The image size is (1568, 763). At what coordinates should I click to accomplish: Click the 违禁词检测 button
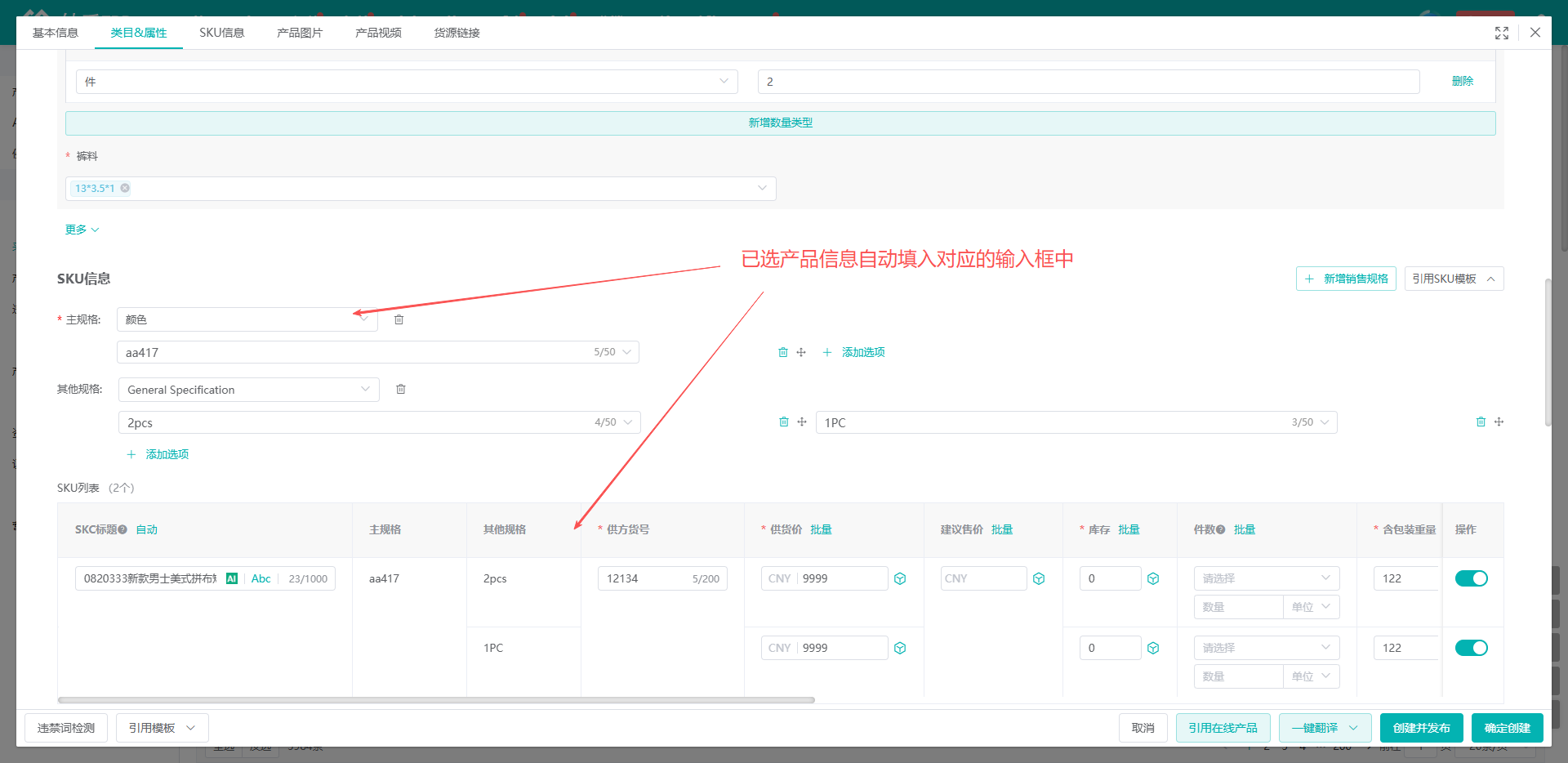click(66, 728)
